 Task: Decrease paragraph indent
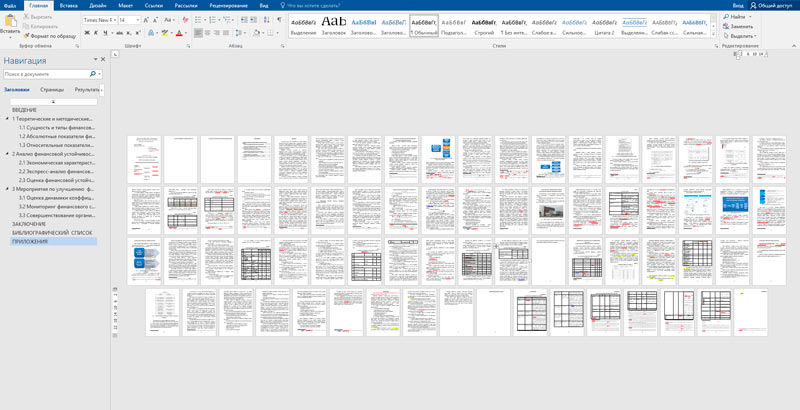[244, 20]
